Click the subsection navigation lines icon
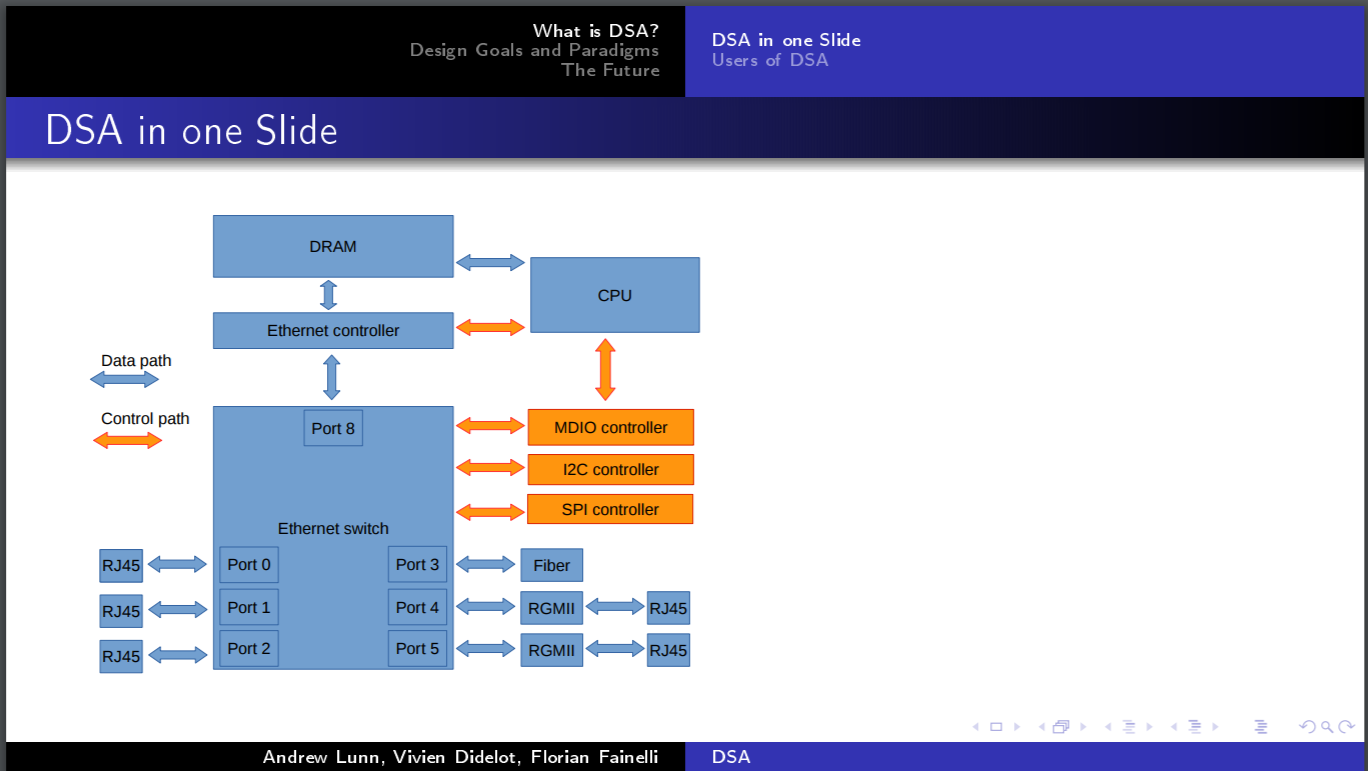 (1129, 727)
